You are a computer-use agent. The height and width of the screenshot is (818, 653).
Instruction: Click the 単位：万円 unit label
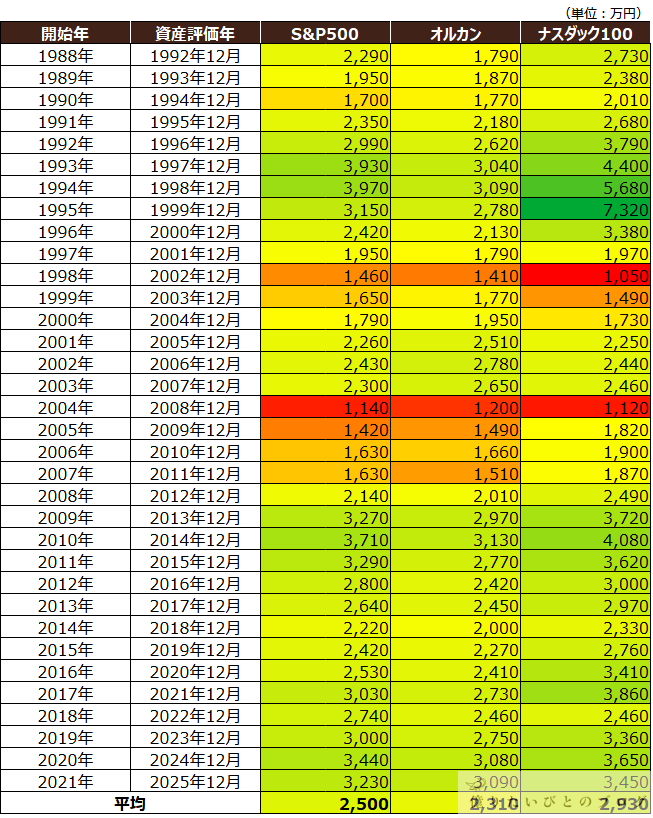click(603, 12)
